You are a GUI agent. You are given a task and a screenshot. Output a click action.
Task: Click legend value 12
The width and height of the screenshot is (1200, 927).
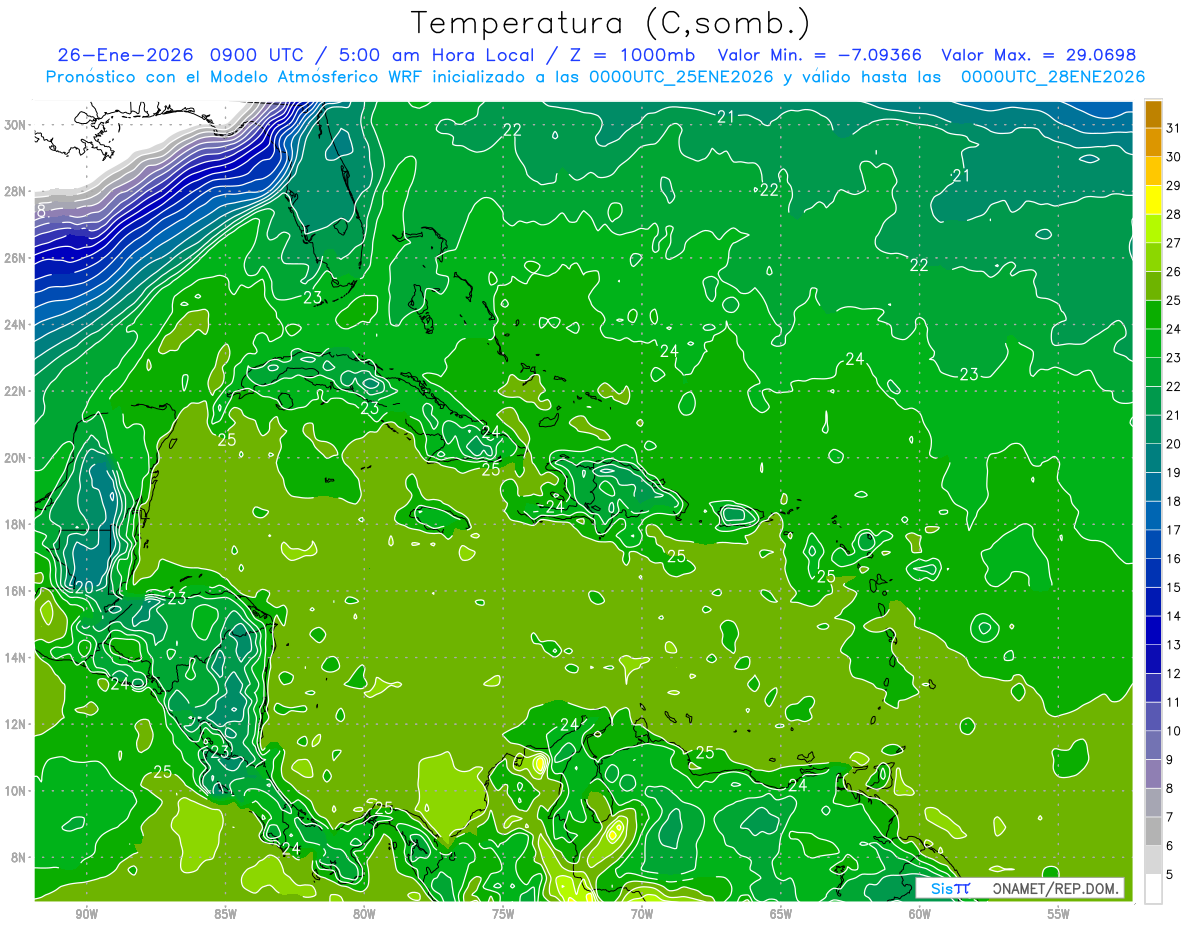(1174, 673)
